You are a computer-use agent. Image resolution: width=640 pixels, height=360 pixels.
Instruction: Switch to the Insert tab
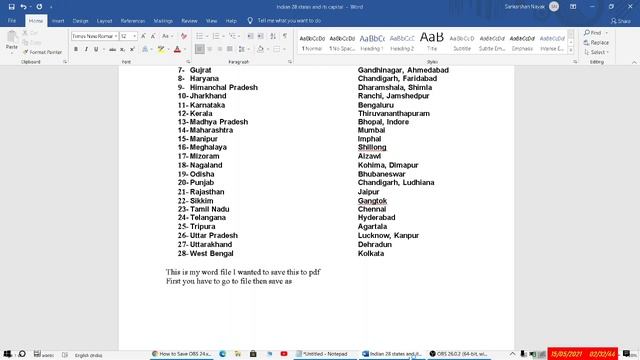point(58,21)
